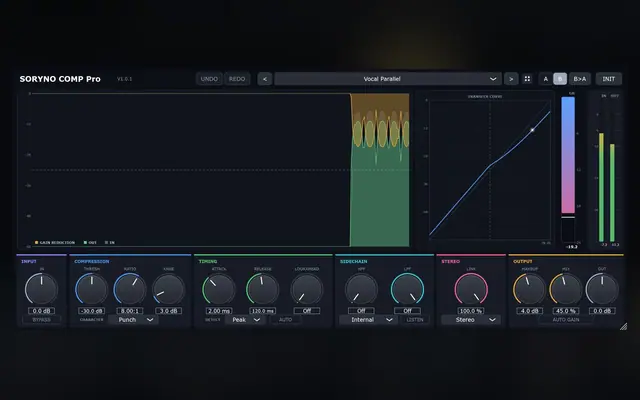
Task: Toggle the AUTO timing button
Action: 286,320
